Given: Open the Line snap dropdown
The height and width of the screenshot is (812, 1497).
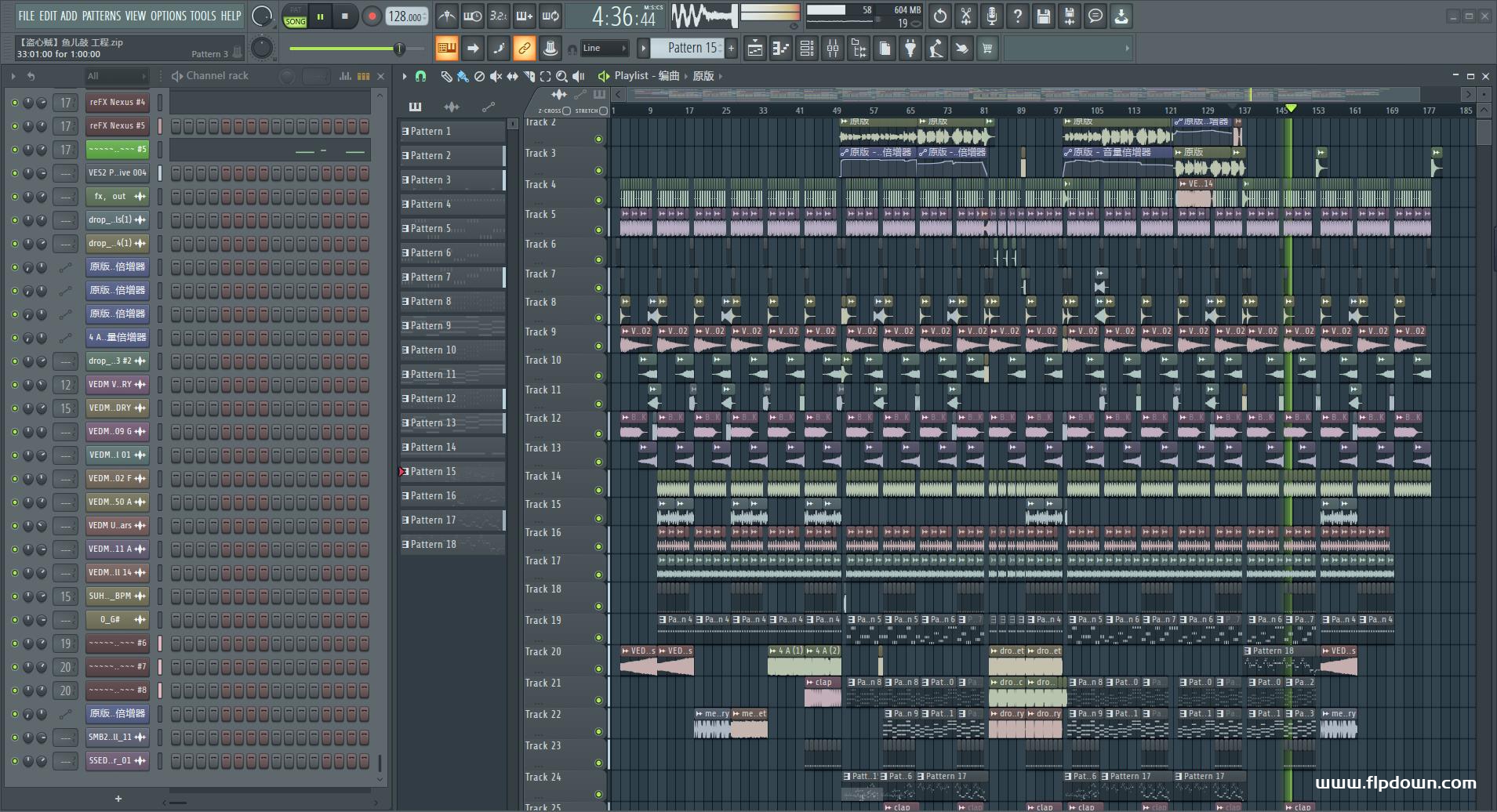Looking at the screenshot, I should pos(605,48).
